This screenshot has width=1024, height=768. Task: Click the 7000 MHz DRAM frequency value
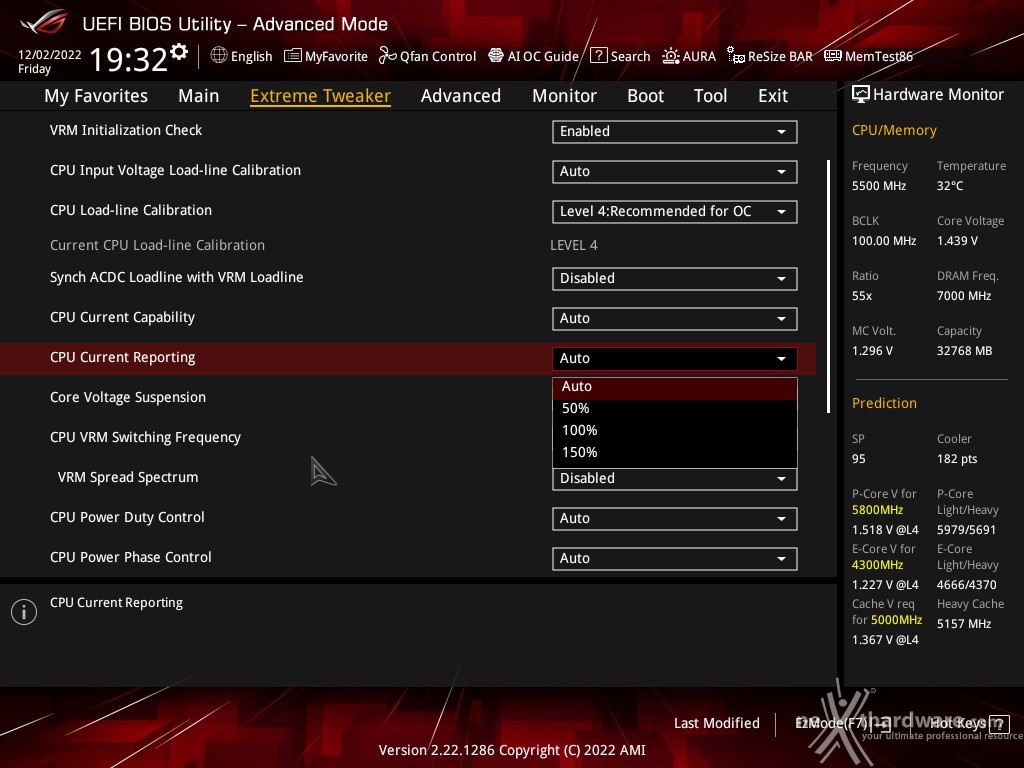[964, 296]
